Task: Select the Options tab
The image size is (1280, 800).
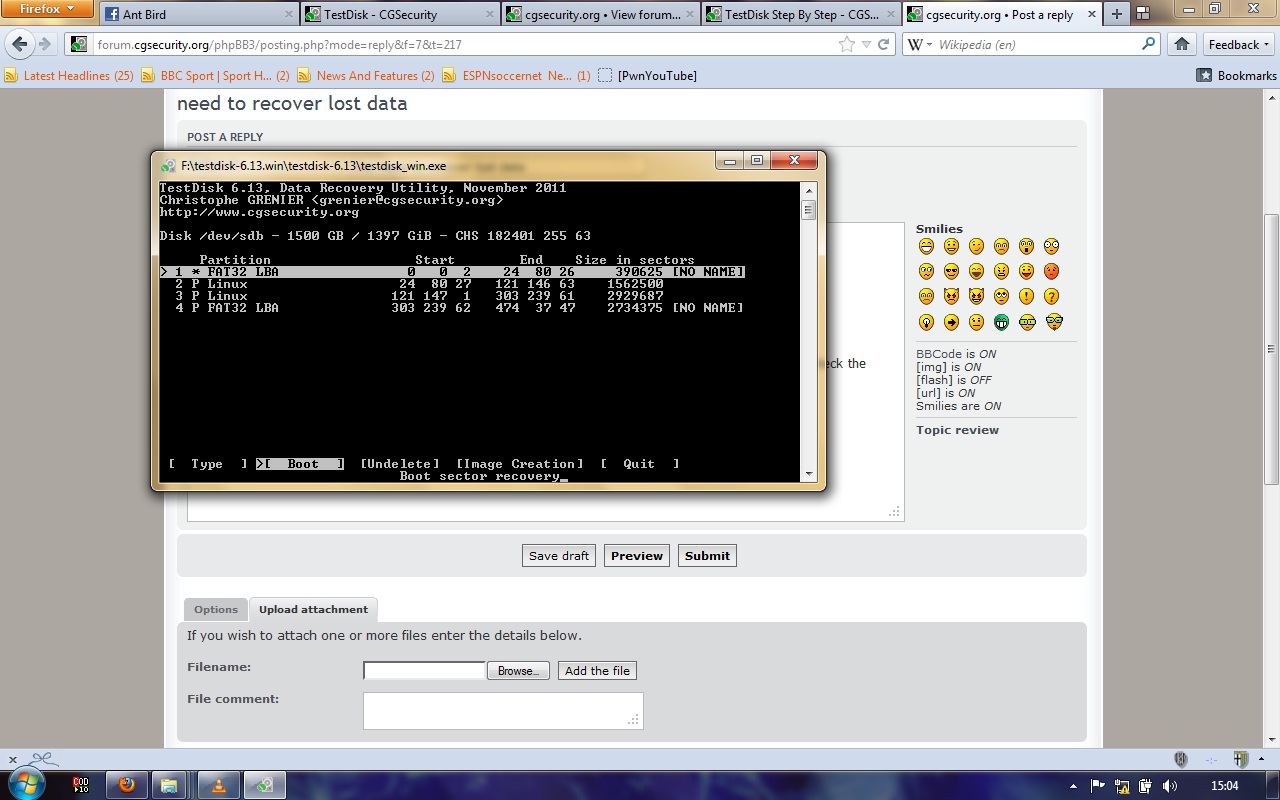Action: pos(216,610)
